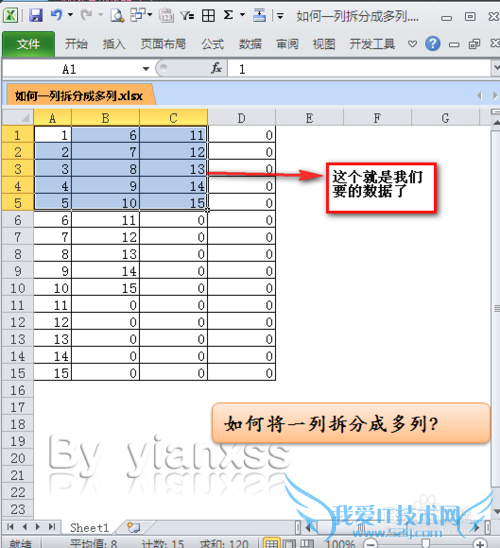Image resolution: width=500 pixels, height=548 pixels.
Task: Click the filter funnel icon in toolbar
Action: click(187, 15)
